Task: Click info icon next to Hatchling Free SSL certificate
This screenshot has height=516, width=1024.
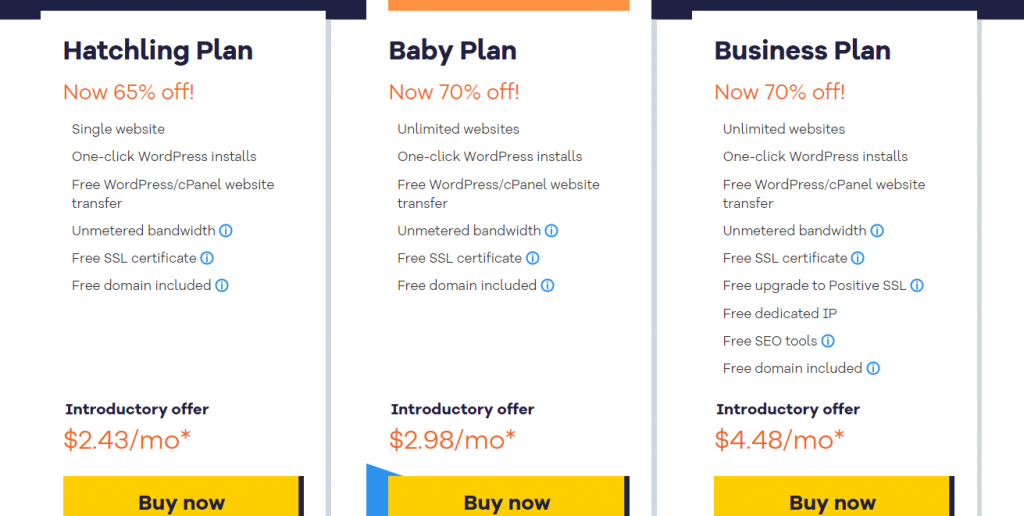Action: point(207,258)
